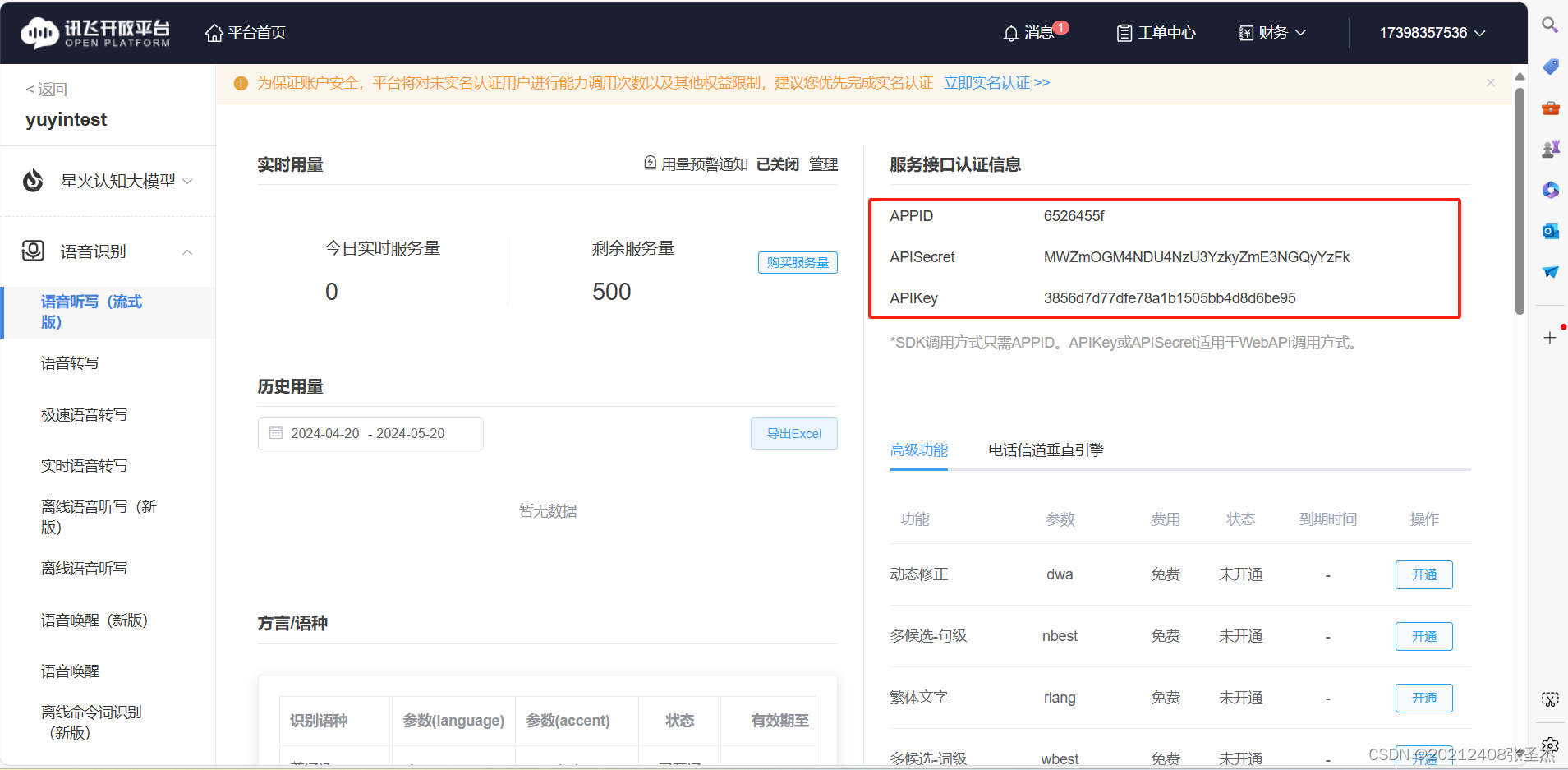
Task: Click the calendar icon in date field
Action: (276, 433)
